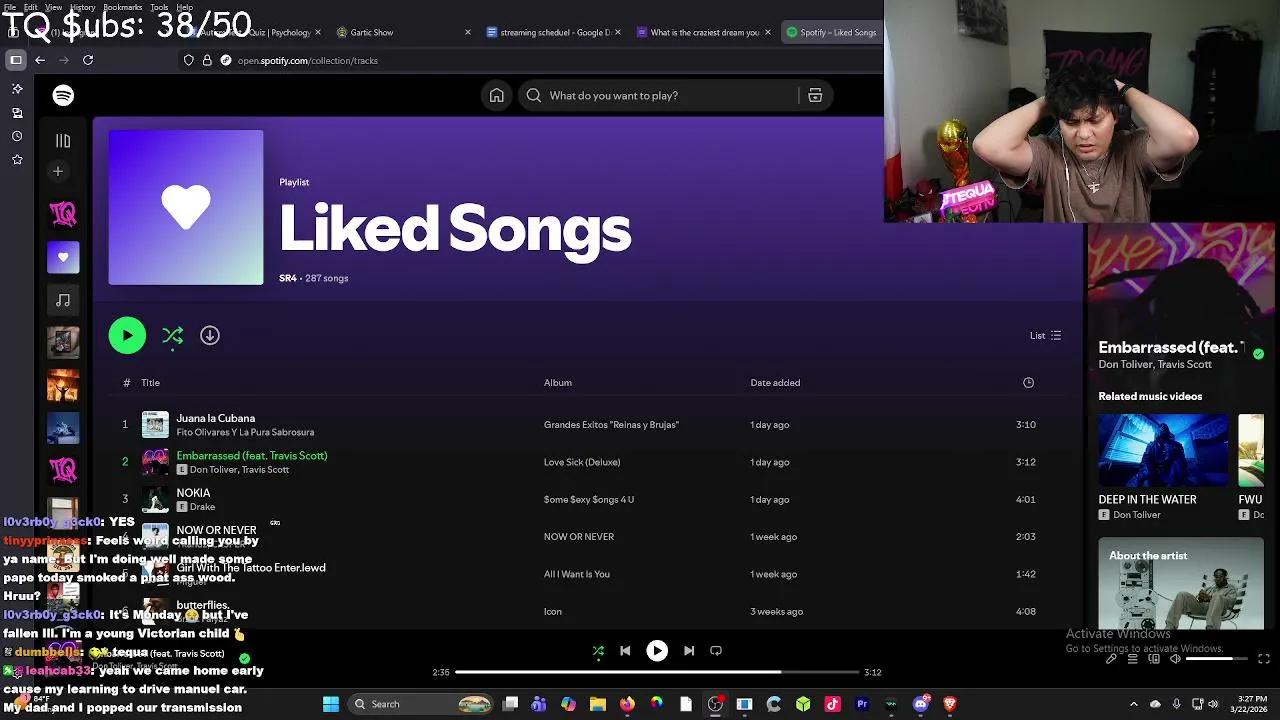Viewport: 1280px width, 720px height.
Task: Download Liked Songs with arrow icon
Action: (210, 335)
